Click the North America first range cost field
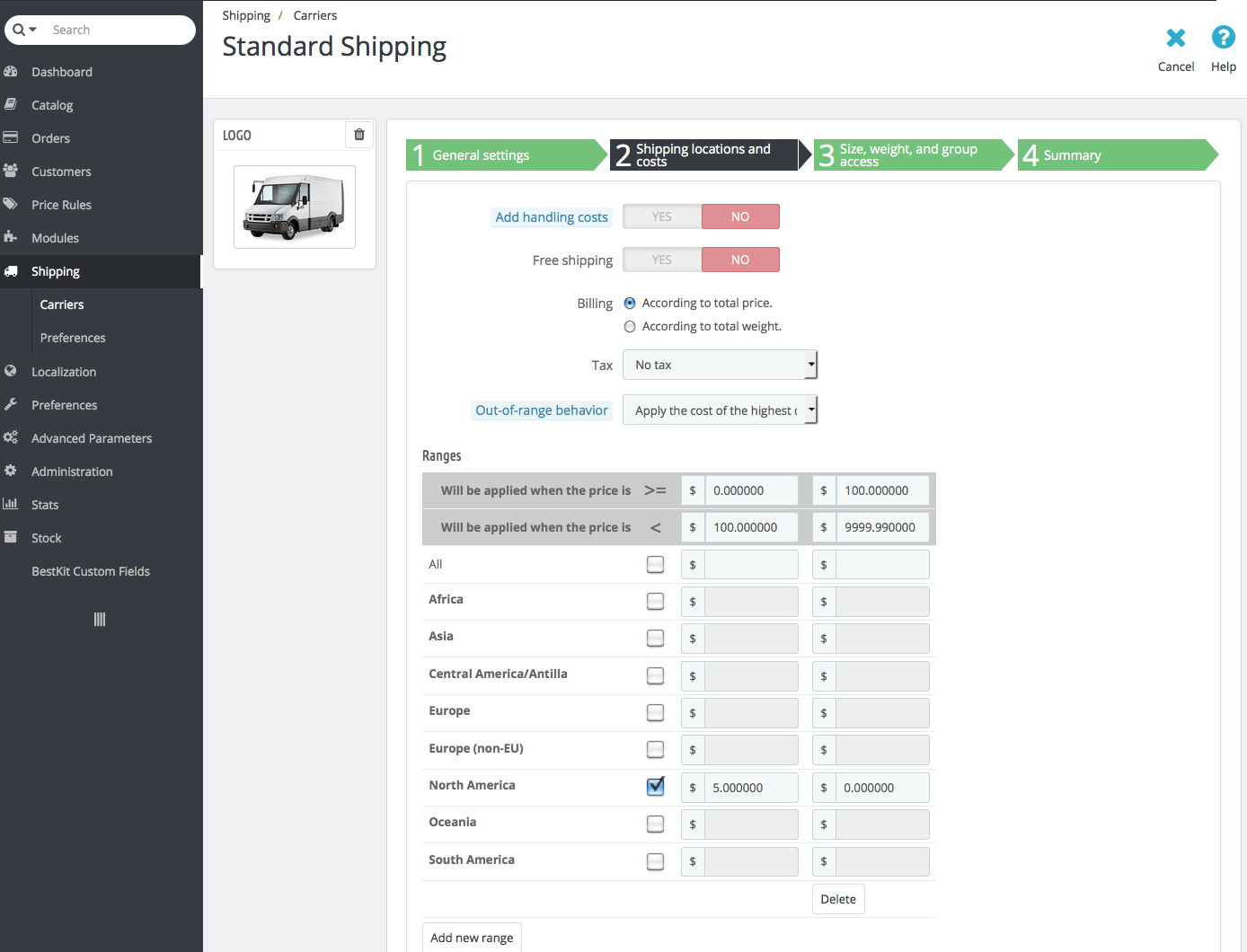This screenshot has height=952, width=1247. [x=751, y=788]
